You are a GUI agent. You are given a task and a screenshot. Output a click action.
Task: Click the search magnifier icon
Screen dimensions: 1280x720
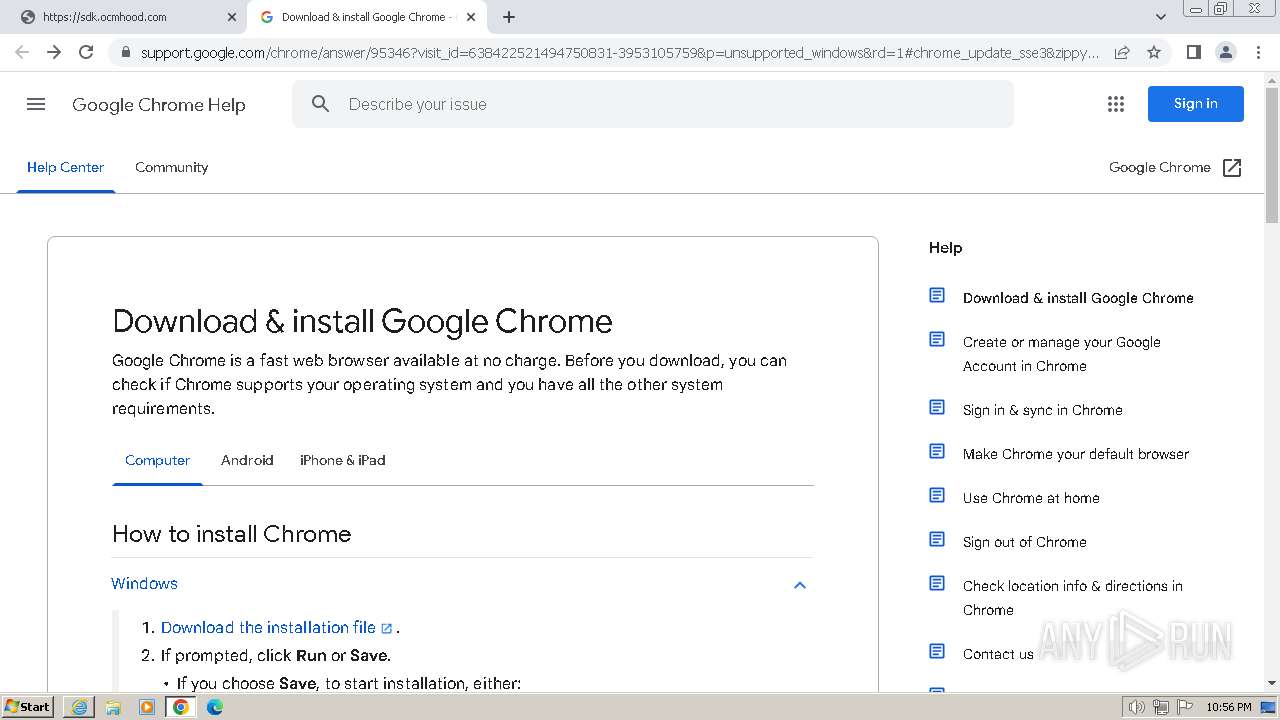[x=320, y=104]
